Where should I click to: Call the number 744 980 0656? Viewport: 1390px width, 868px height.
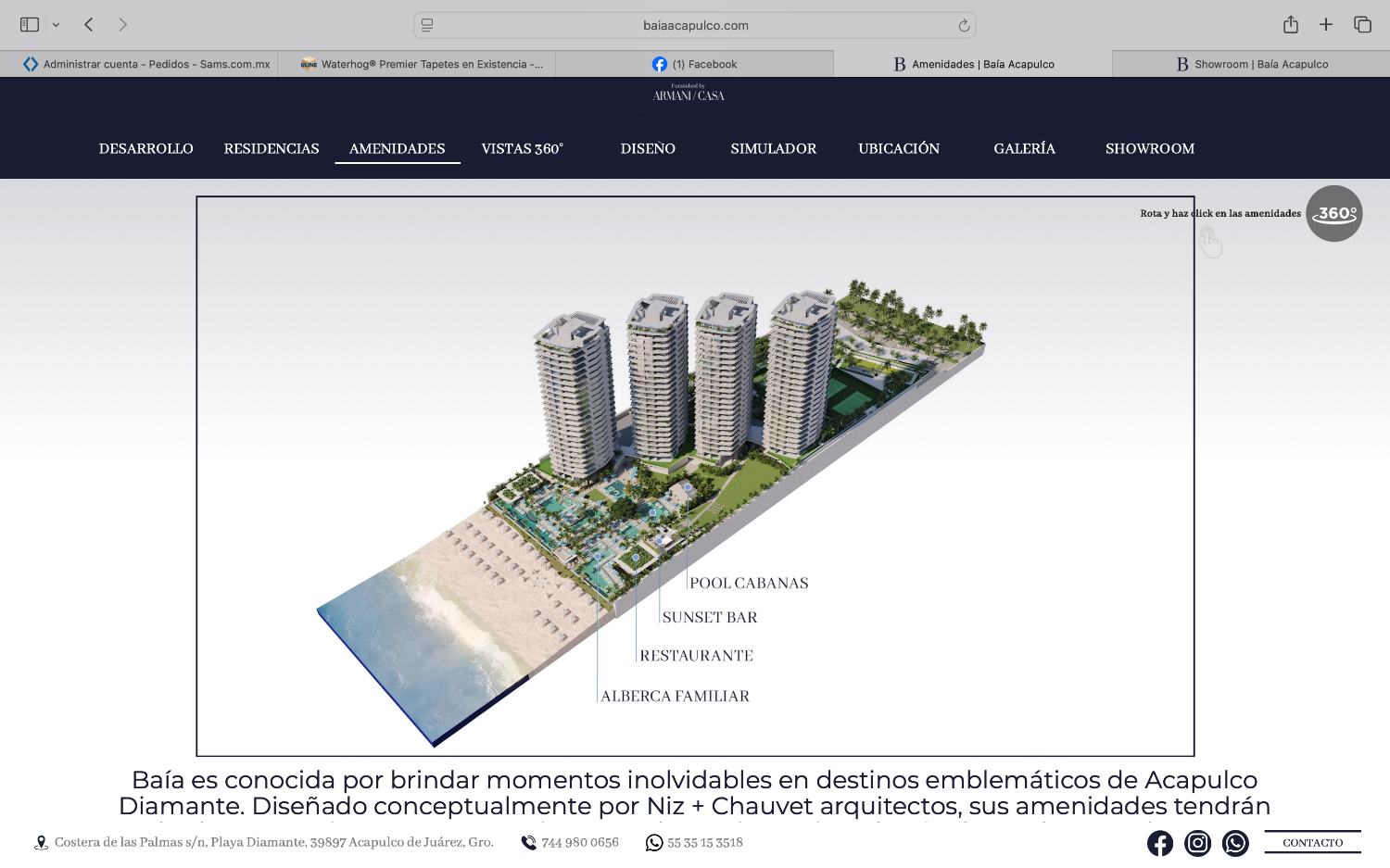(x=580, y=843)
